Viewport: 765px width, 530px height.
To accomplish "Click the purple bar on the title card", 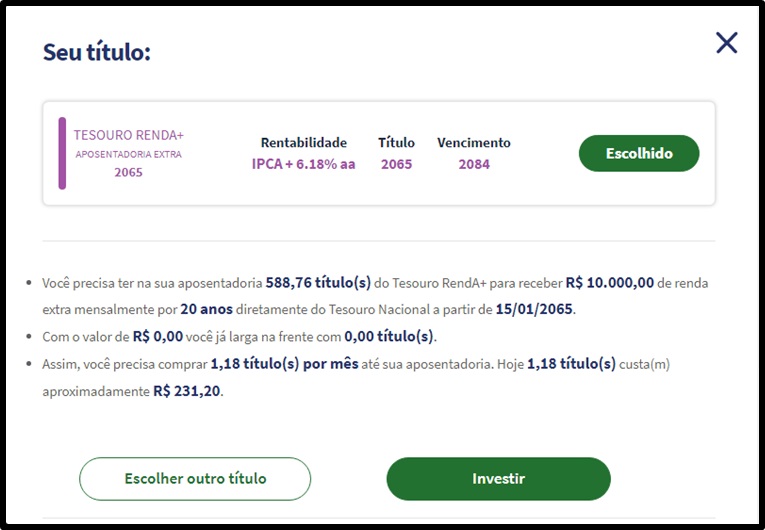I will (x=62, y=153).
